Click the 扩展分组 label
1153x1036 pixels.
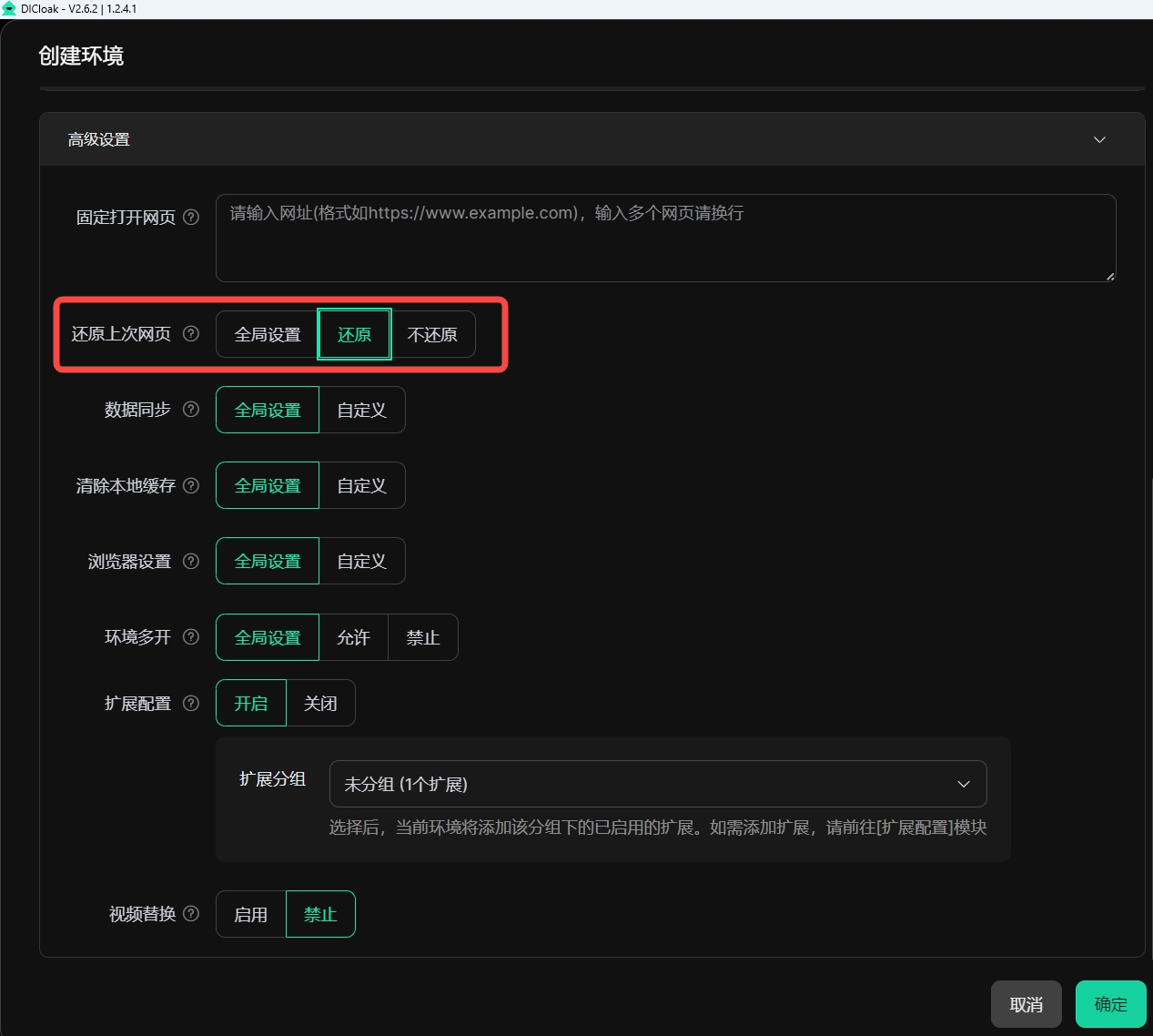pyautogui.click(x=272, y=779)
